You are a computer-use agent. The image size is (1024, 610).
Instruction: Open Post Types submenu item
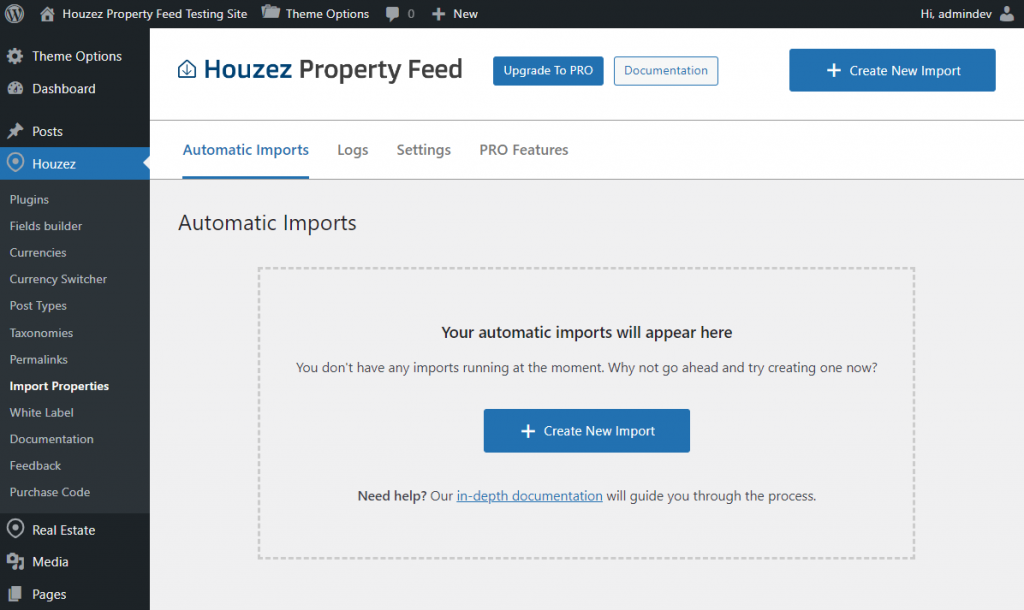pyautogui.click(x=38, y=306)
